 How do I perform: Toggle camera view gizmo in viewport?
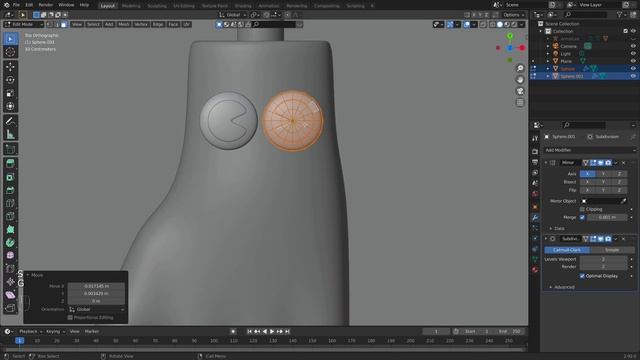pos(520,91)
